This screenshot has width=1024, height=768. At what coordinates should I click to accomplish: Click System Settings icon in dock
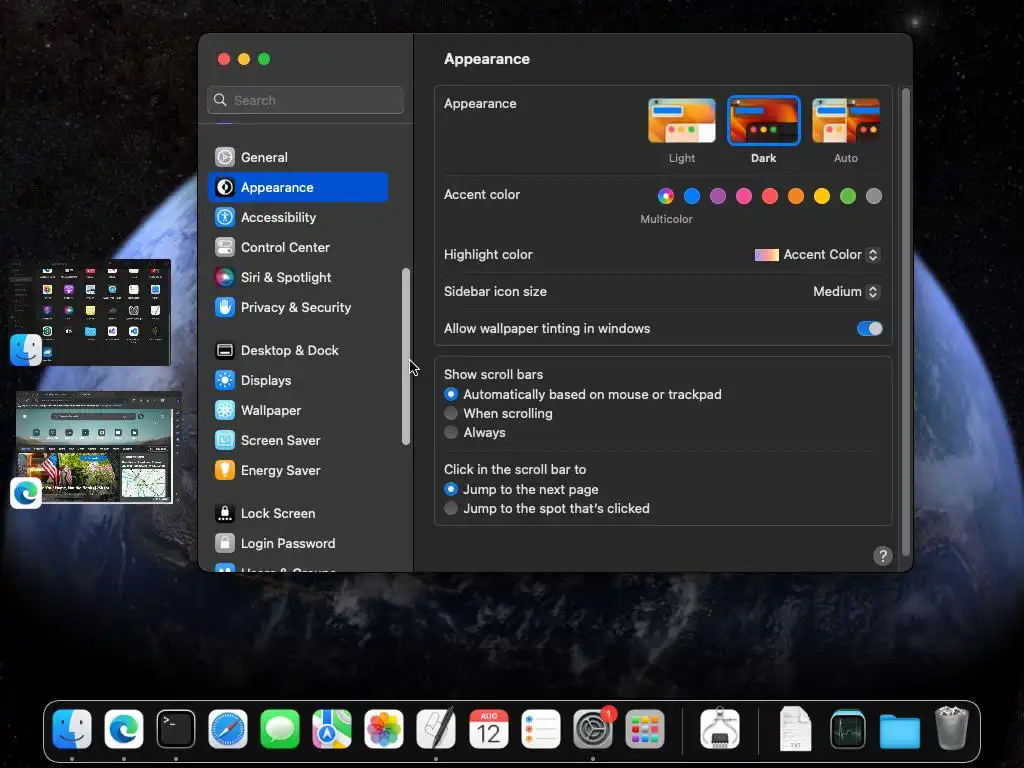(593, 729)
